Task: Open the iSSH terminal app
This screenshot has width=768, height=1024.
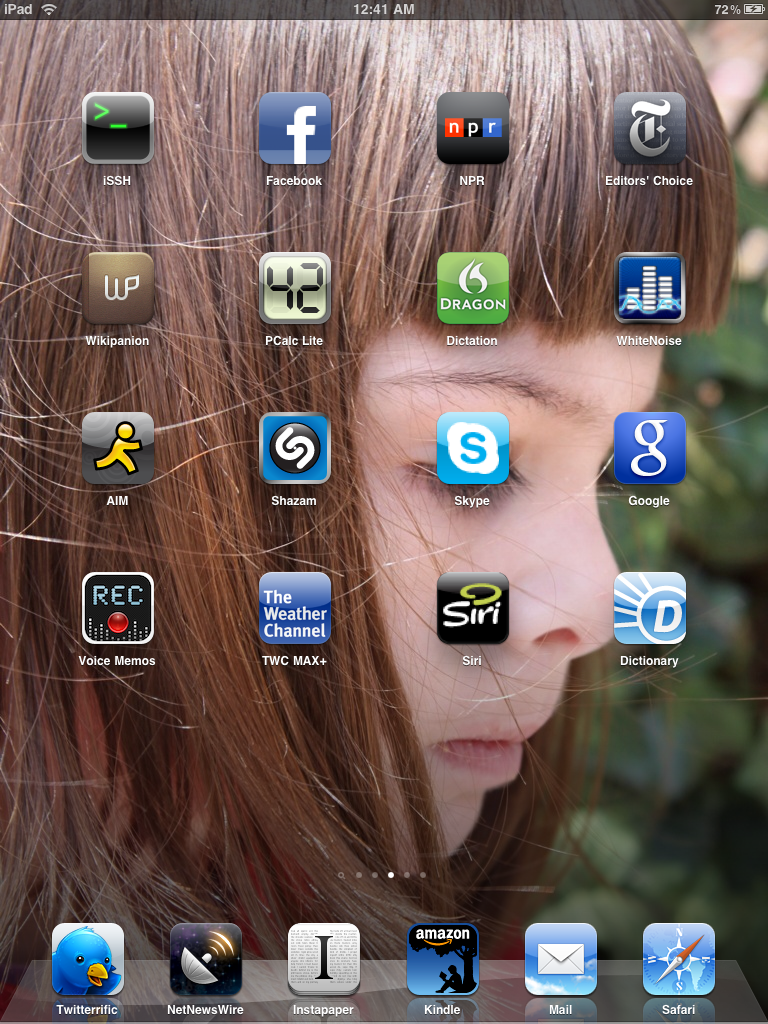Action: pyautogui.click(x=118, y=128)
